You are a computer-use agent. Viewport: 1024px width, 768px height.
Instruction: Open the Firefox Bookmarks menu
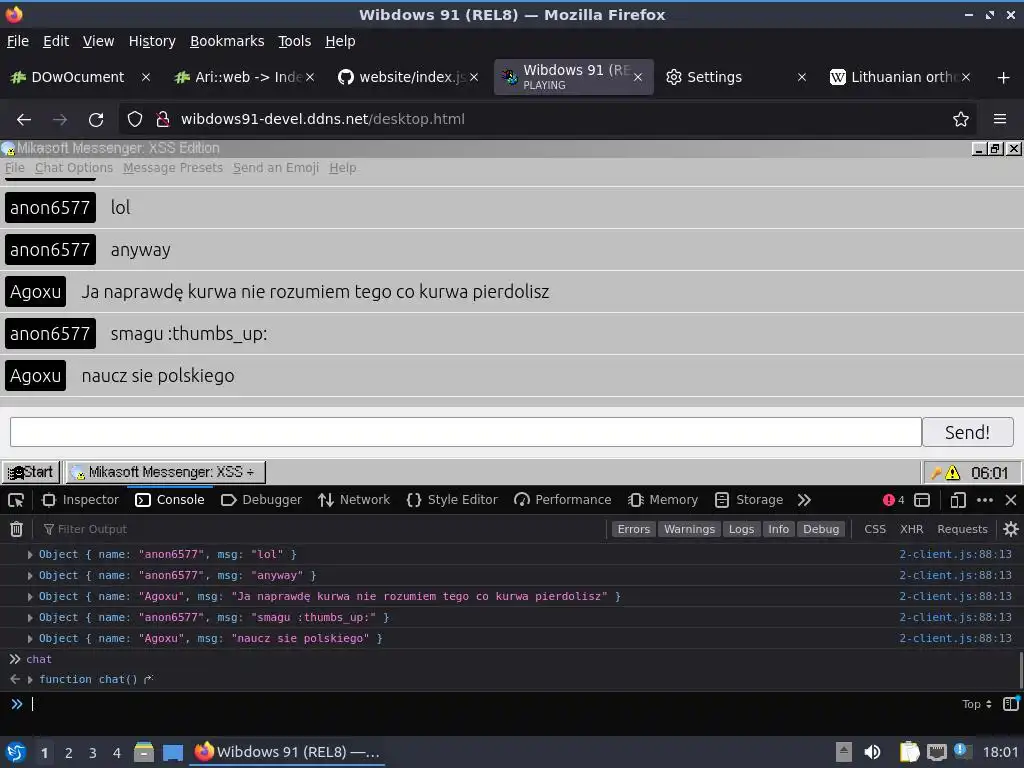[x=227, y=41]
